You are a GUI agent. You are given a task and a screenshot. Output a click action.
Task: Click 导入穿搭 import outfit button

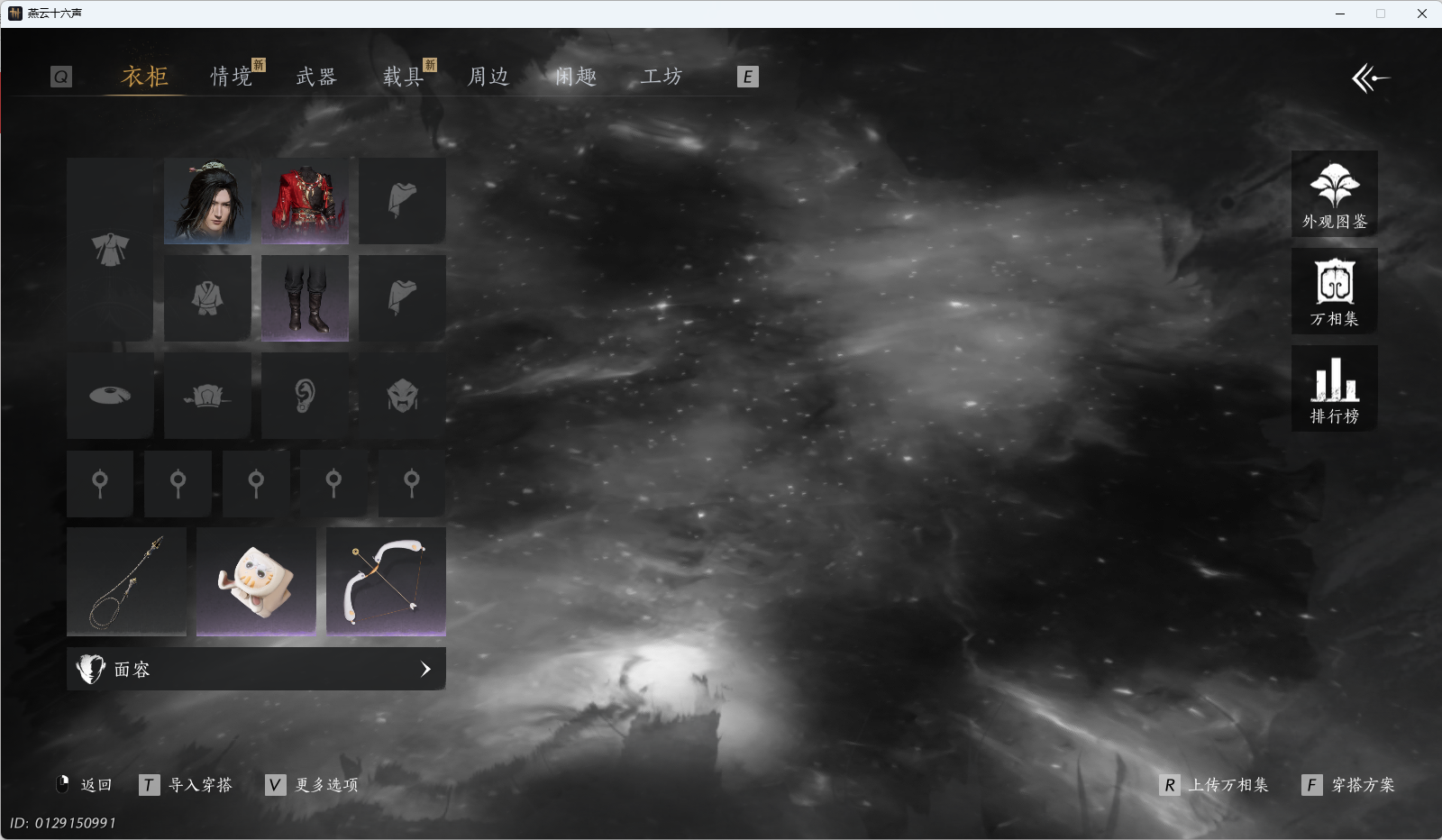187,785
